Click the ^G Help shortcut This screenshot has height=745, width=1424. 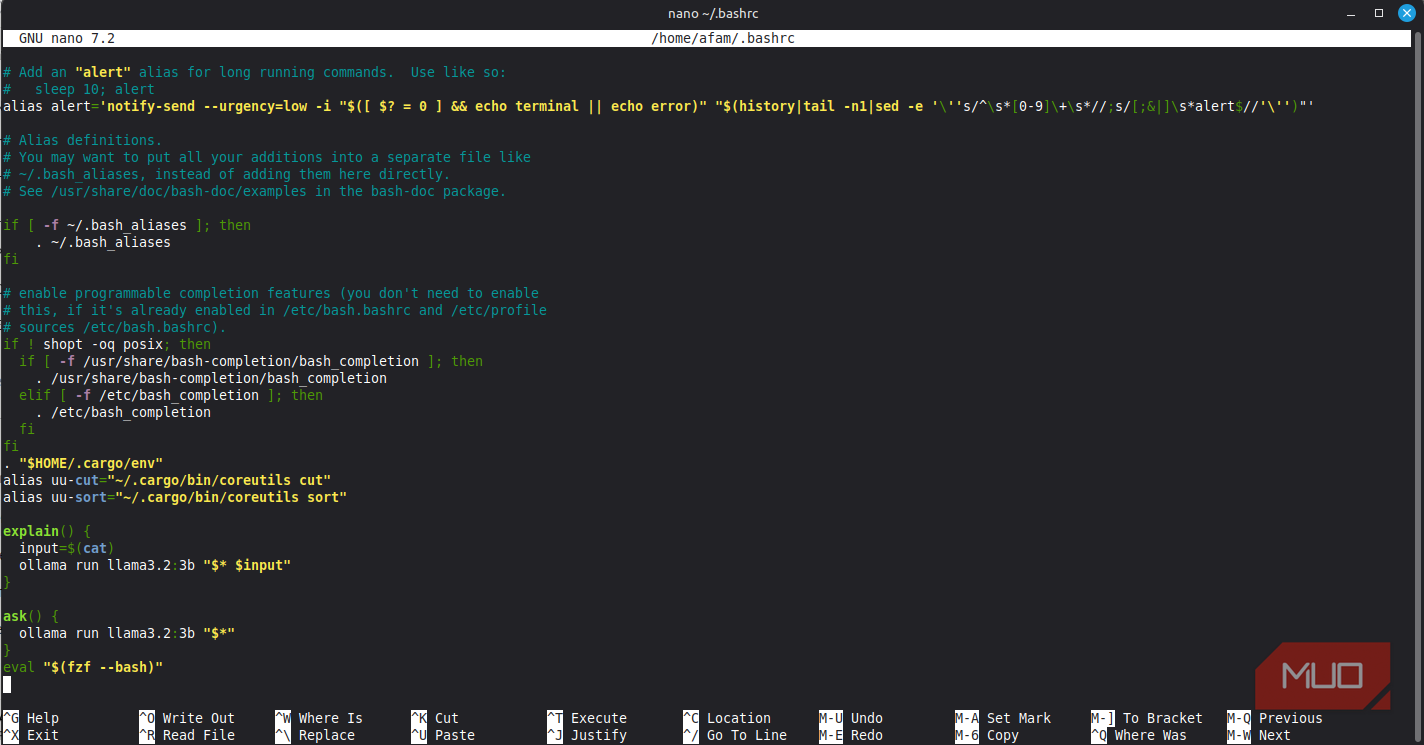(x=31, y=718)
